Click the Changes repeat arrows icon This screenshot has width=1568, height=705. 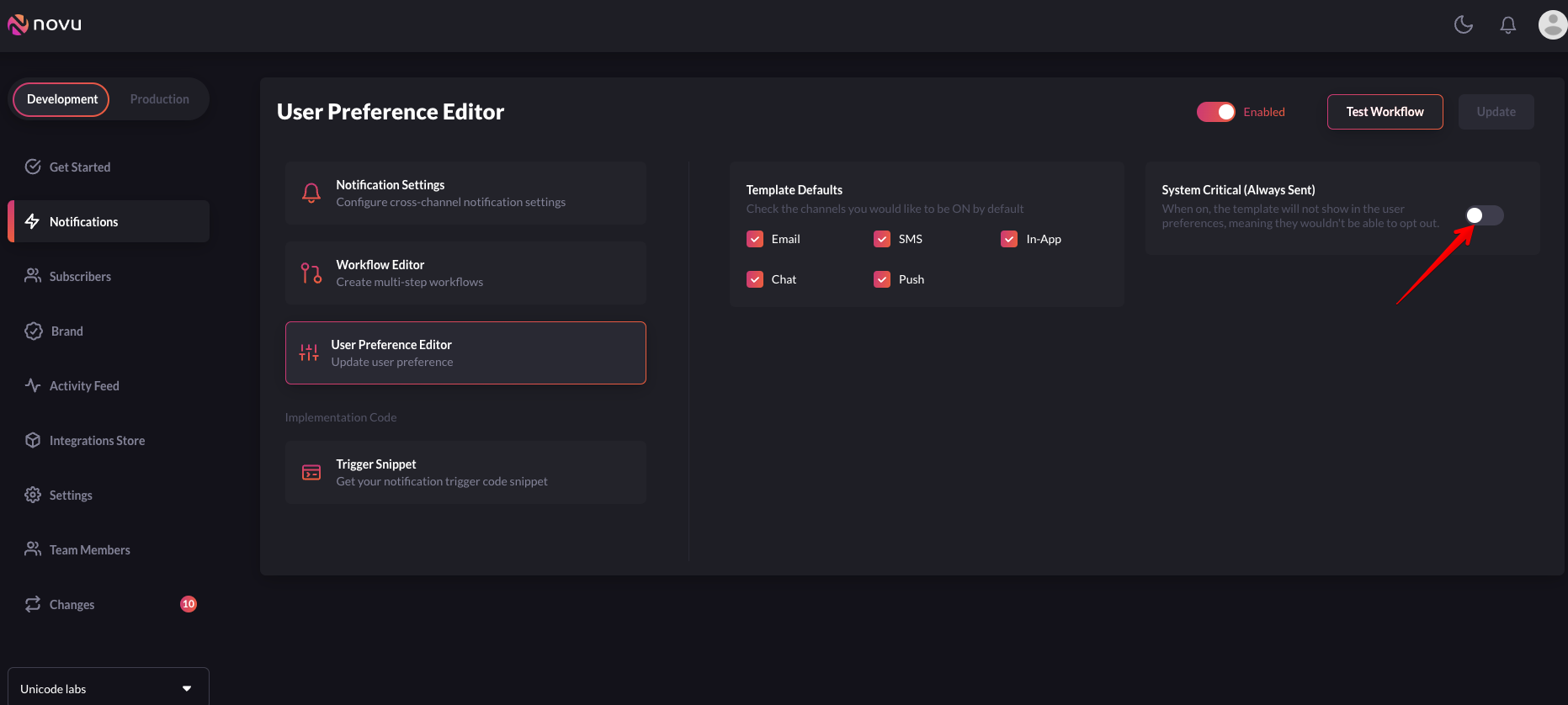[33, 604]
